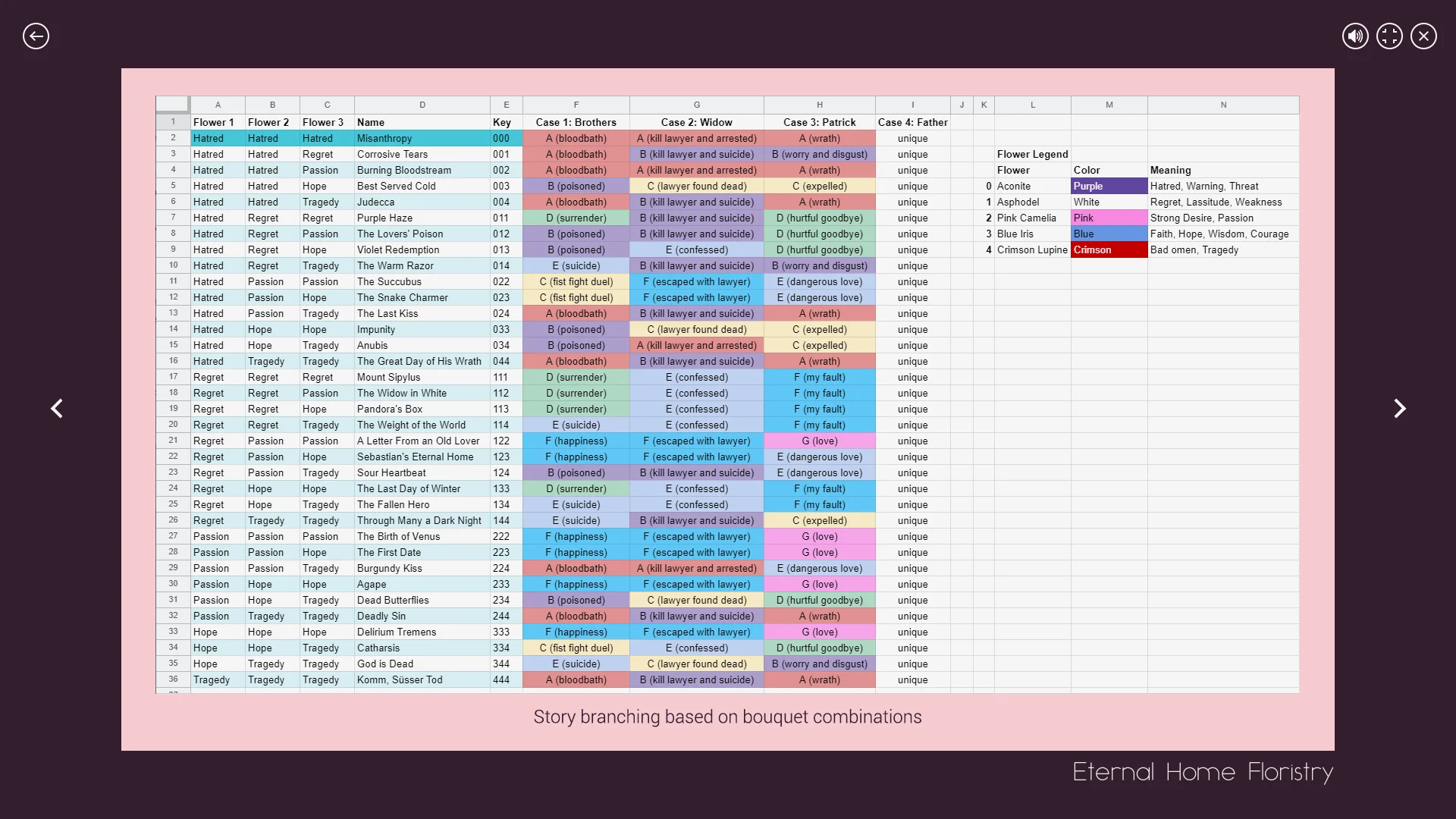Click the 'Burgundy Kiss' cell

click(422, 568)
